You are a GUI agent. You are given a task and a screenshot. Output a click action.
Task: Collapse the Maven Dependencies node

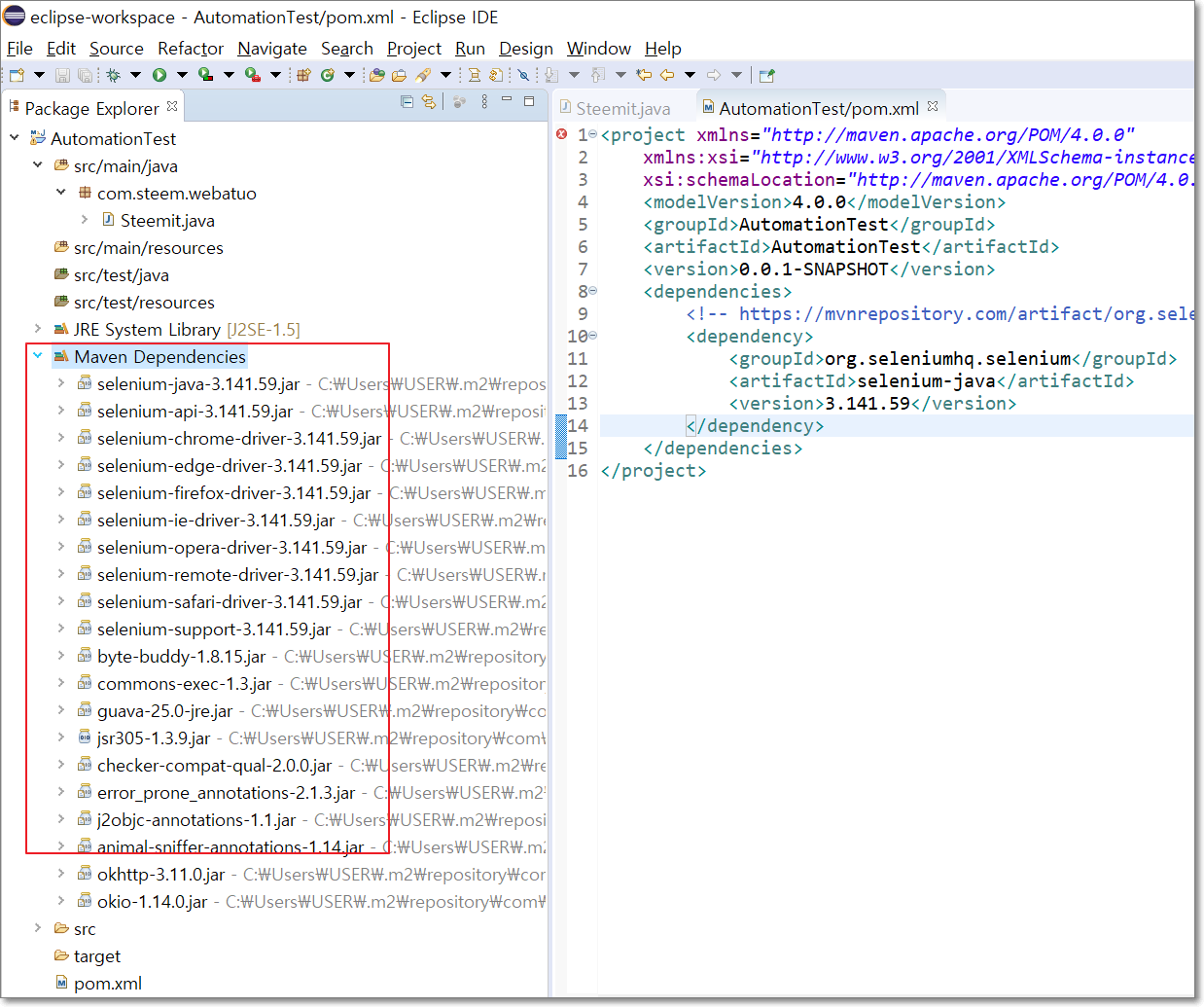tap(38, 355)
